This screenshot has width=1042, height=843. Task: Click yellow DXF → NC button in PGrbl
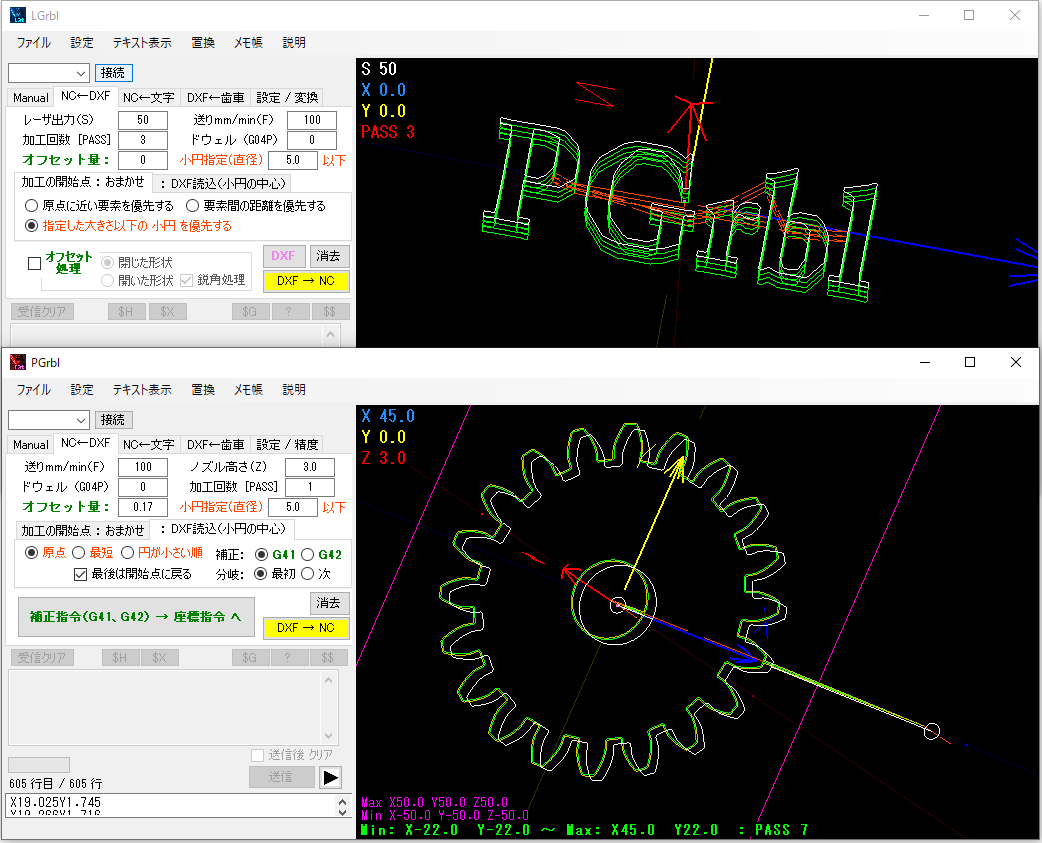(x=306, y=628)
